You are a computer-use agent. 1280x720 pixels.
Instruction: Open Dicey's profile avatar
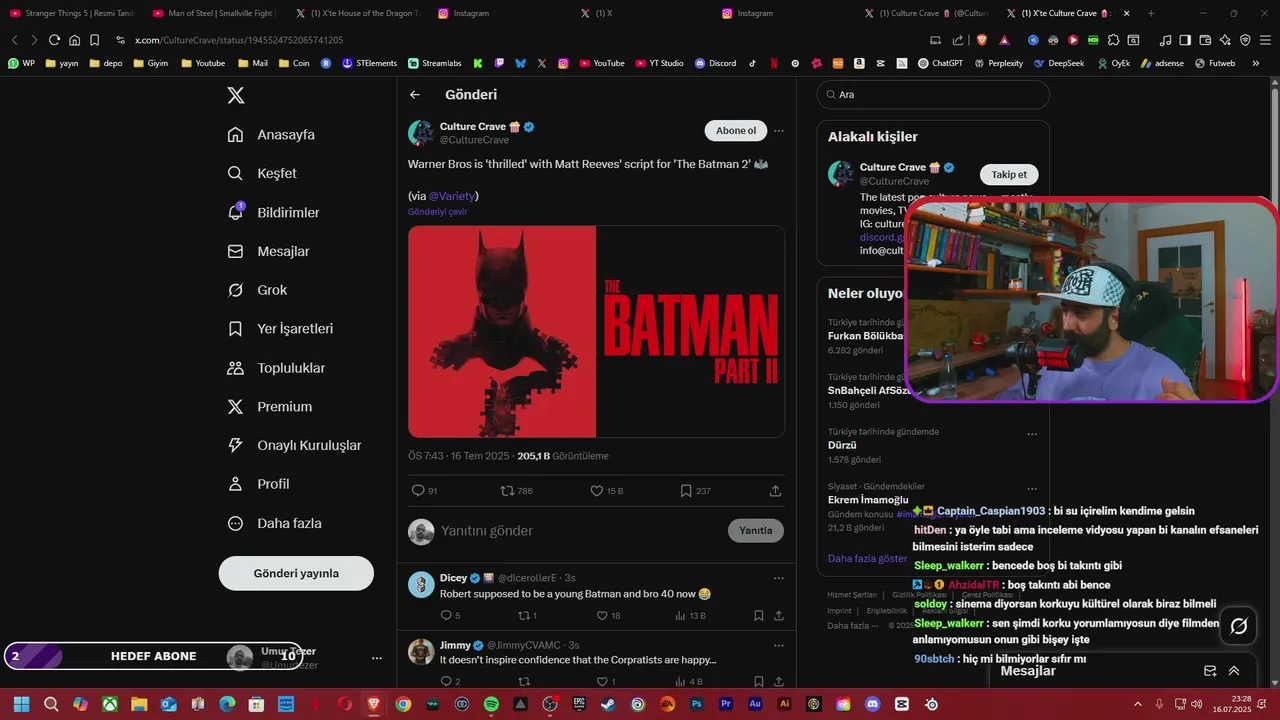coord(421,584)
